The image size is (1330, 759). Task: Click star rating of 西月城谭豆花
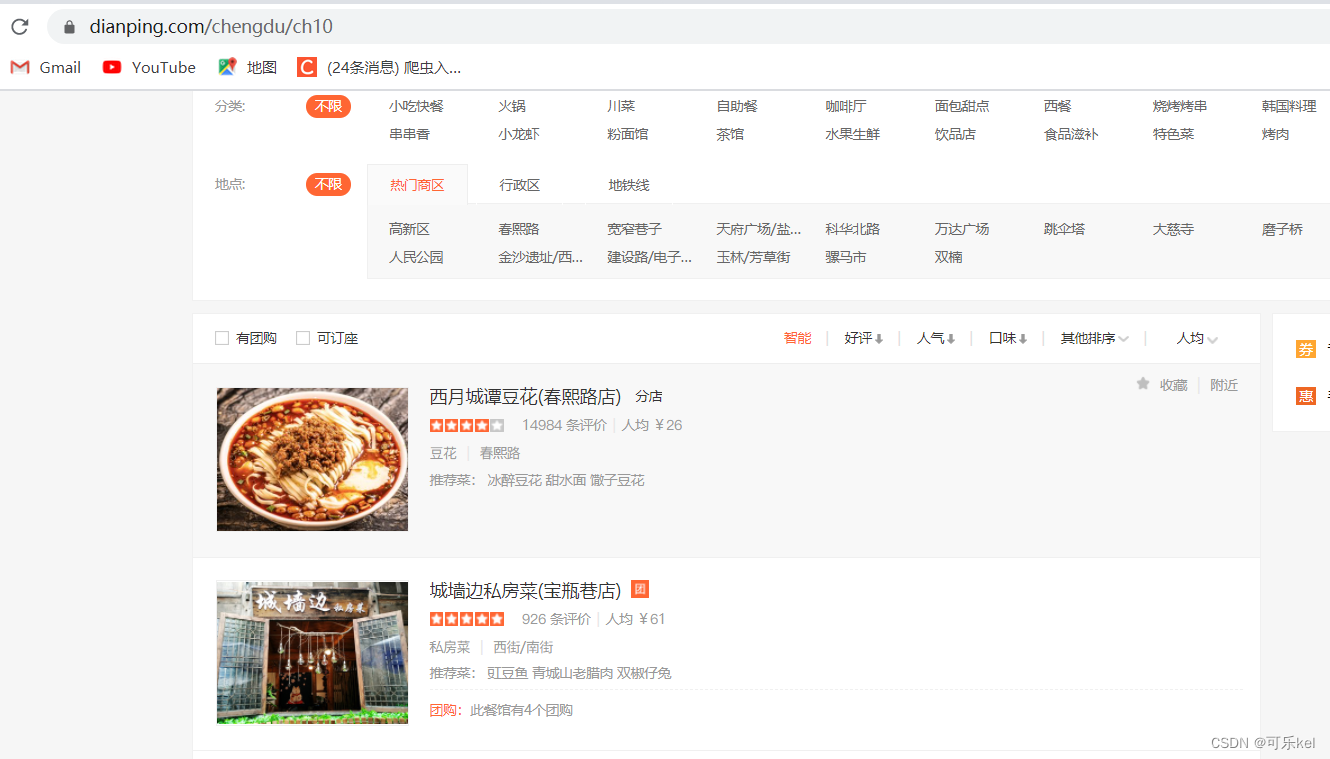click(x=467, y=425)
